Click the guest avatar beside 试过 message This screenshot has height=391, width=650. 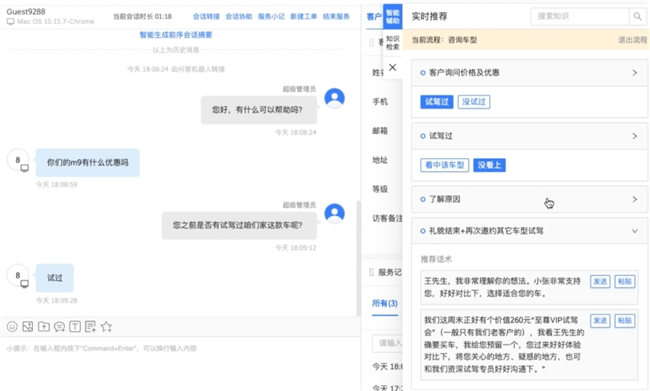pyautogui.click(x=18, y=276)
